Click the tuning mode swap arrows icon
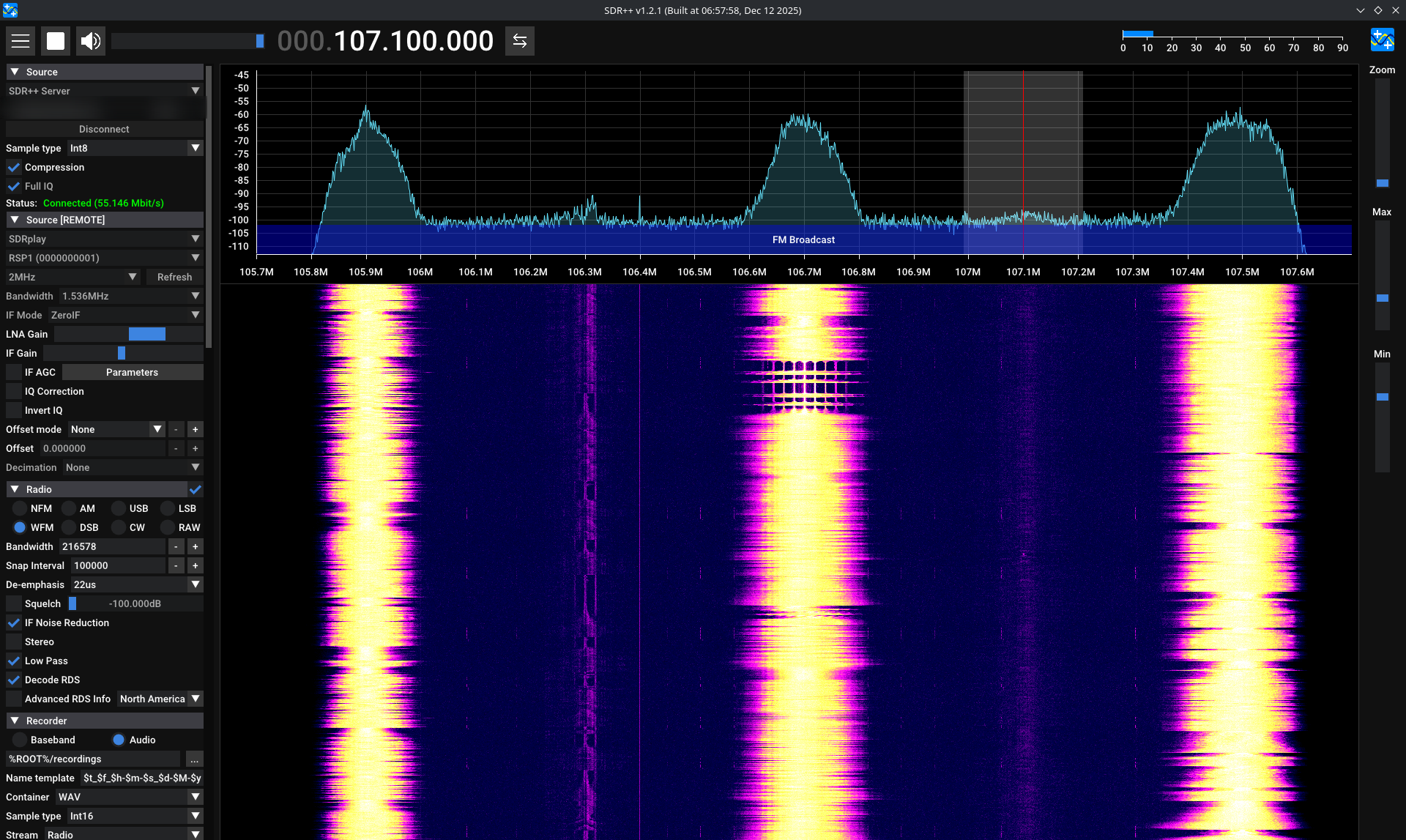Screen dimensions: 1406x840 519,41
